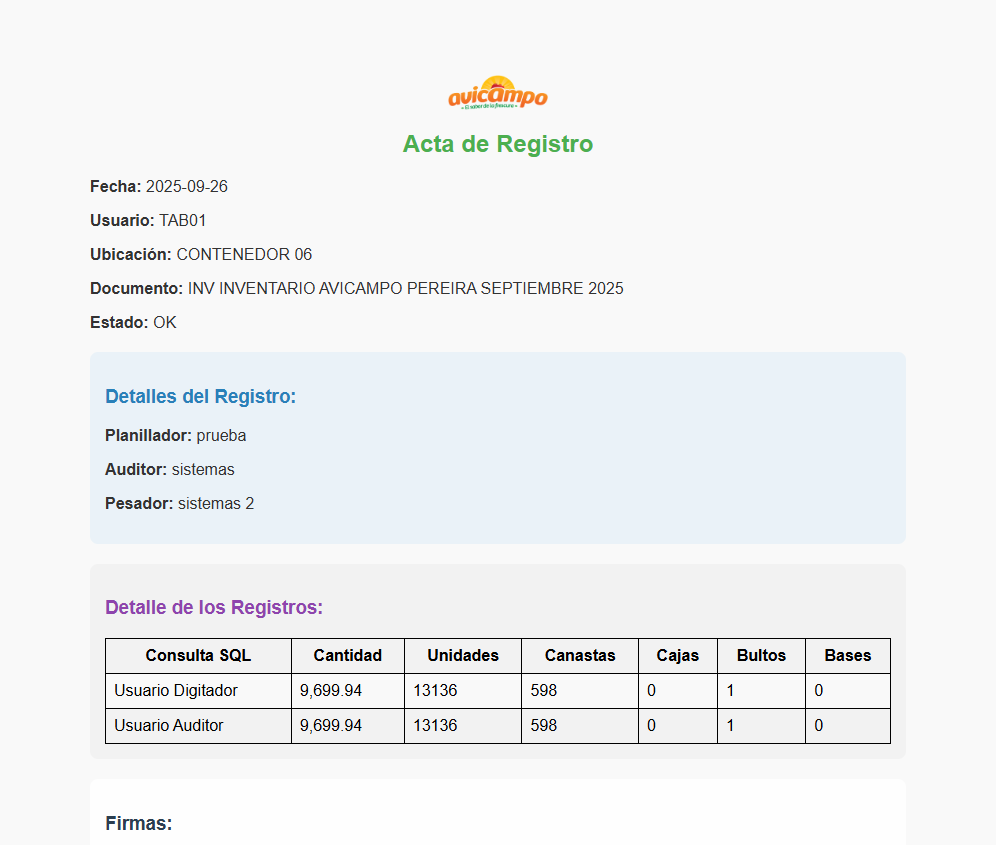
Task: Click the Estado OK status
Action: [165, 322]
